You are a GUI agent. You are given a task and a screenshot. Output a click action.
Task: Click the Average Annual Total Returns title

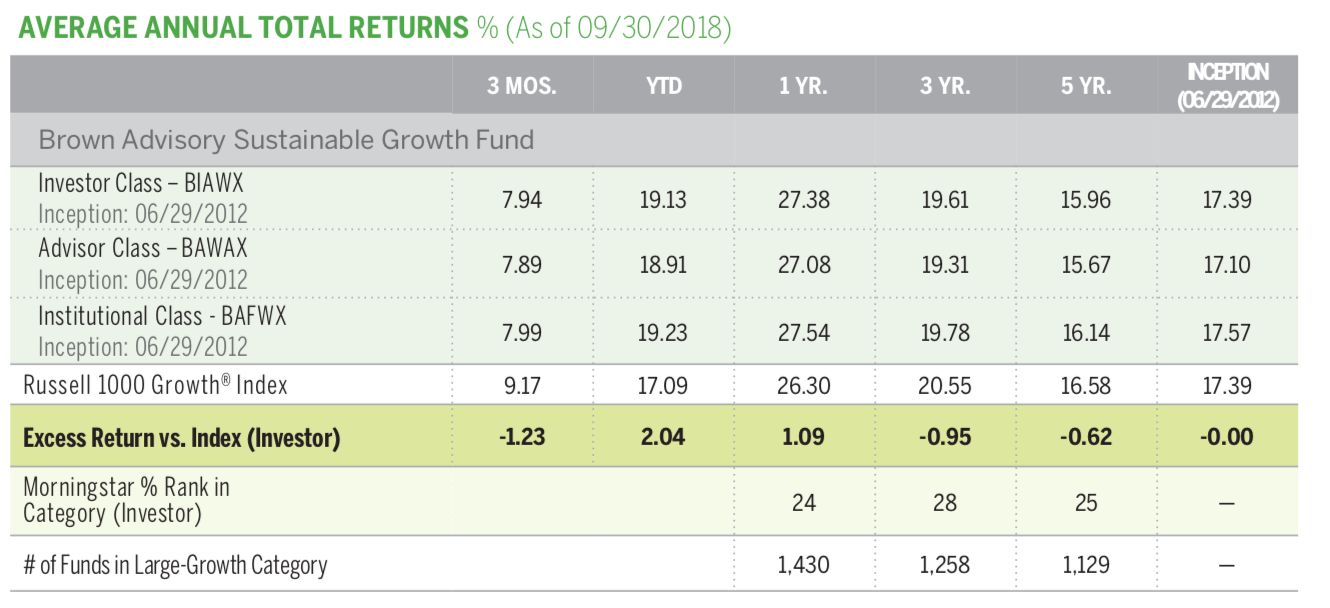pyautogui.click(x=240, y=27)
